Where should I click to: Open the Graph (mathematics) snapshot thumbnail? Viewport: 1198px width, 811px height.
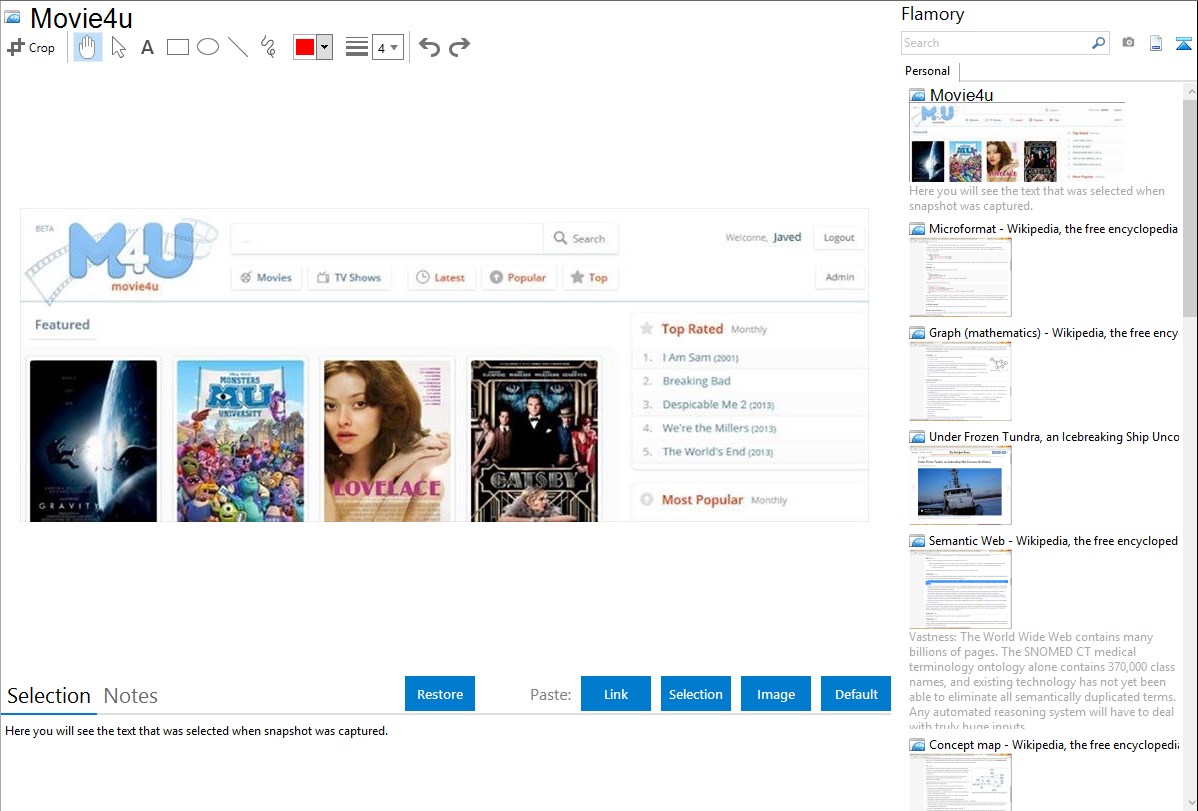[960, 381]
